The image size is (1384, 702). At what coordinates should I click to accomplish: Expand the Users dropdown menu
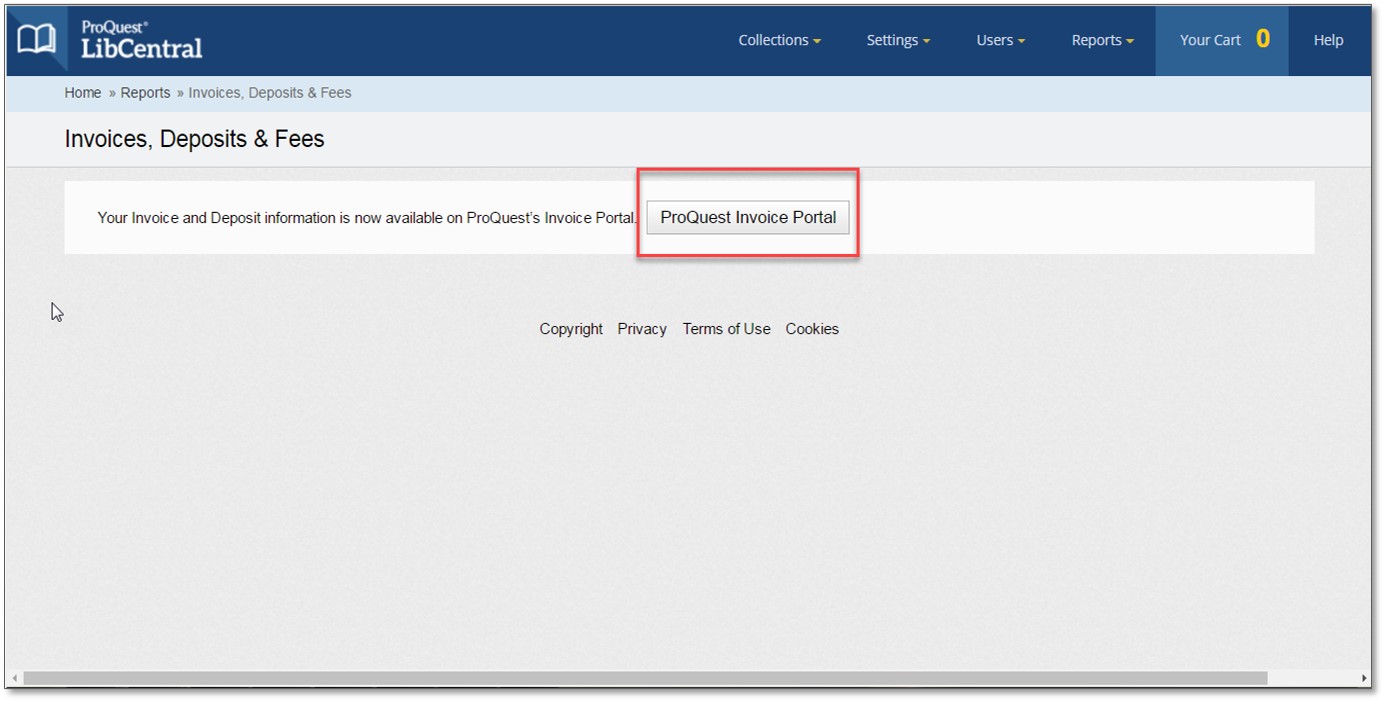click(1000, 40)
